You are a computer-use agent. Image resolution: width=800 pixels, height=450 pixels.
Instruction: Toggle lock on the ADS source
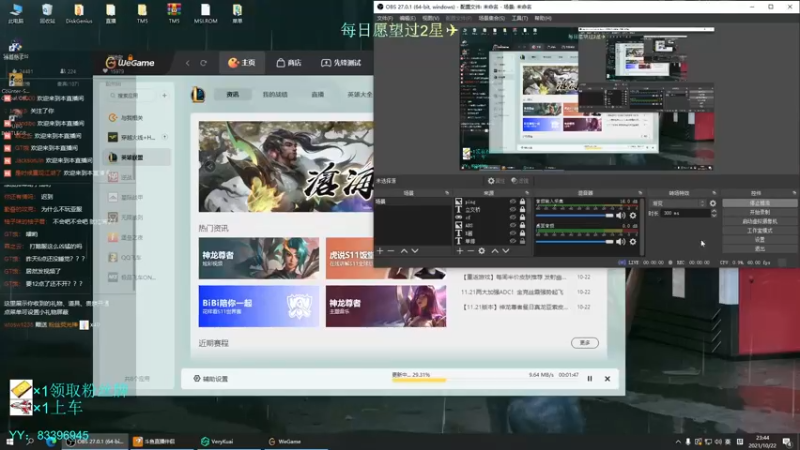point(522,225)
